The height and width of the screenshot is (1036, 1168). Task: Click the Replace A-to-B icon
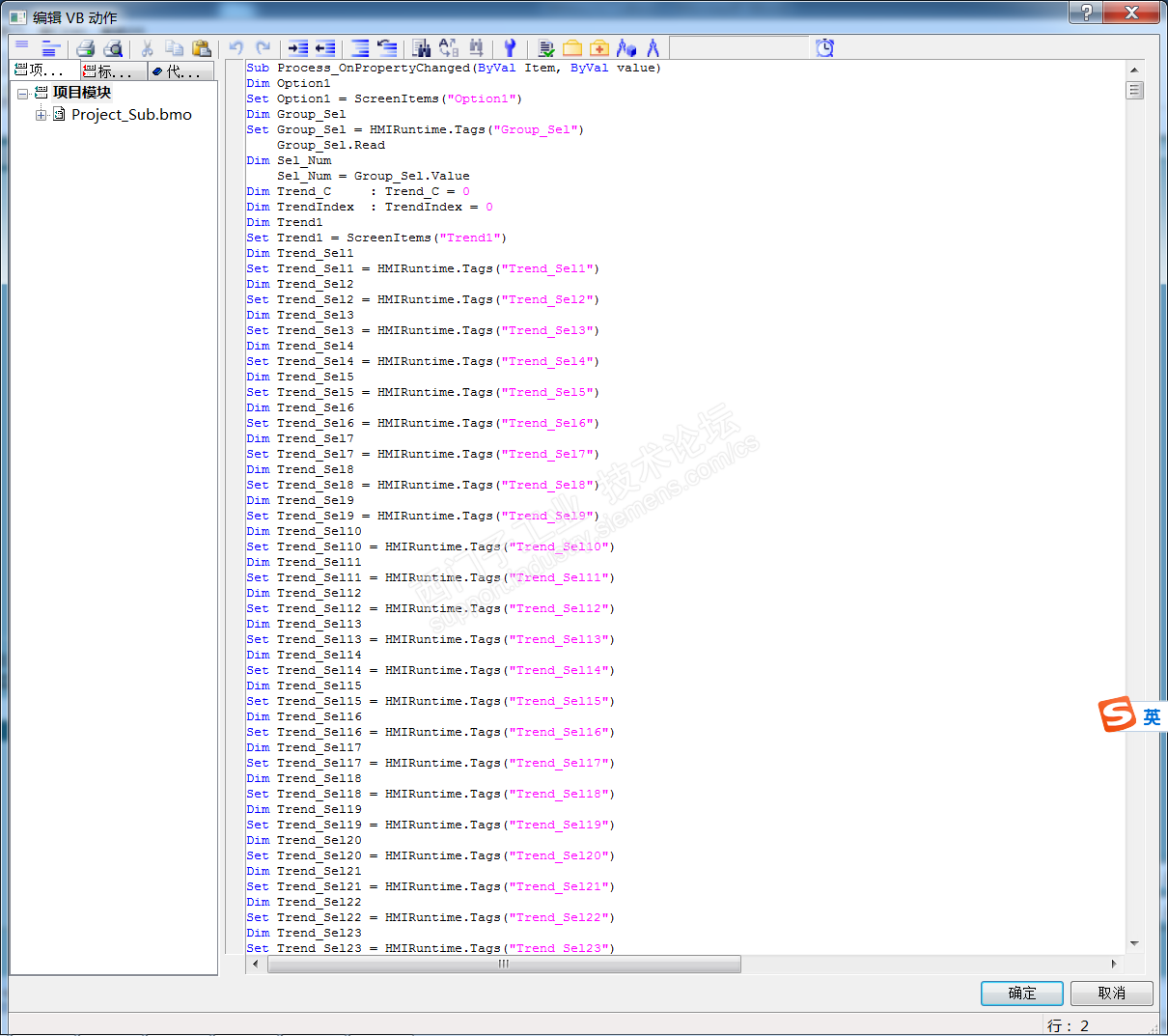449,47
